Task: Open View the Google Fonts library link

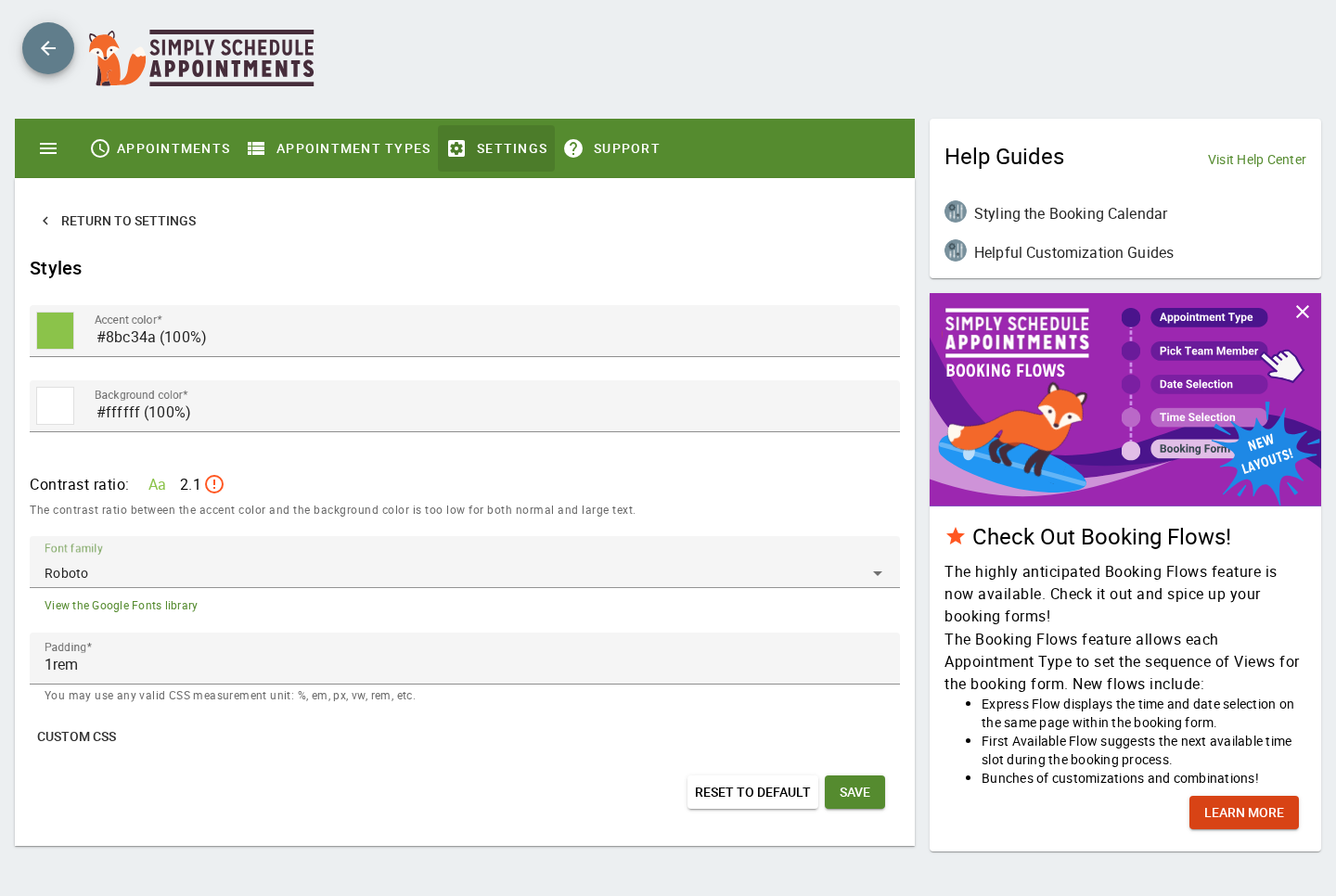Action: (121, 606)
